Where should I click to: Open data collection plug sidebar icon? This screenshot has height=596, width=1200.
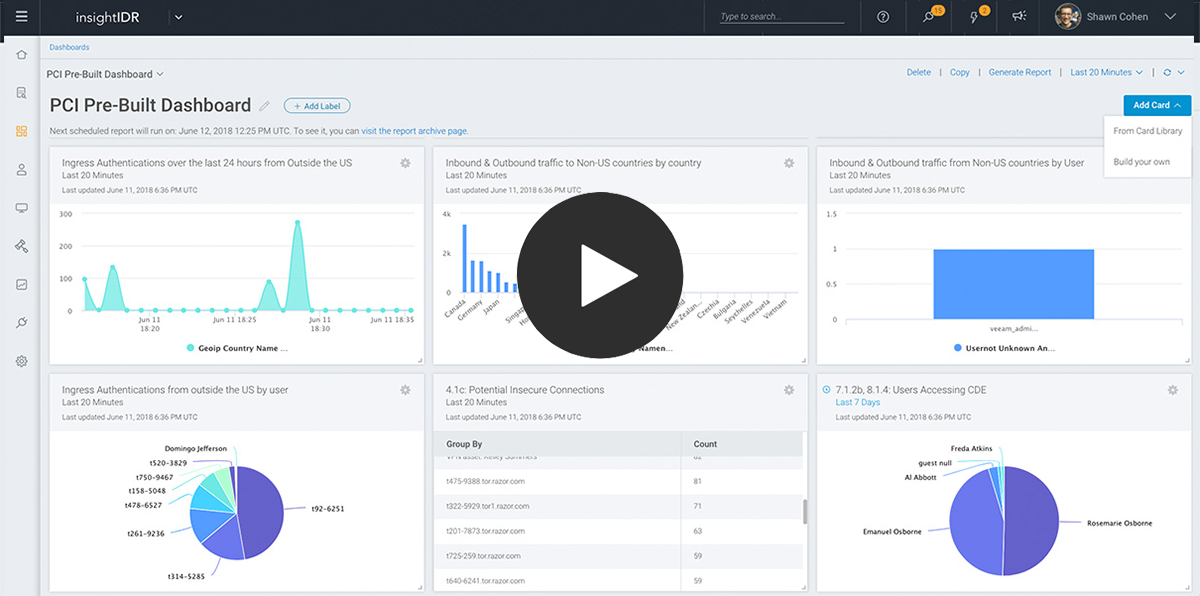(x=21, y=322)
